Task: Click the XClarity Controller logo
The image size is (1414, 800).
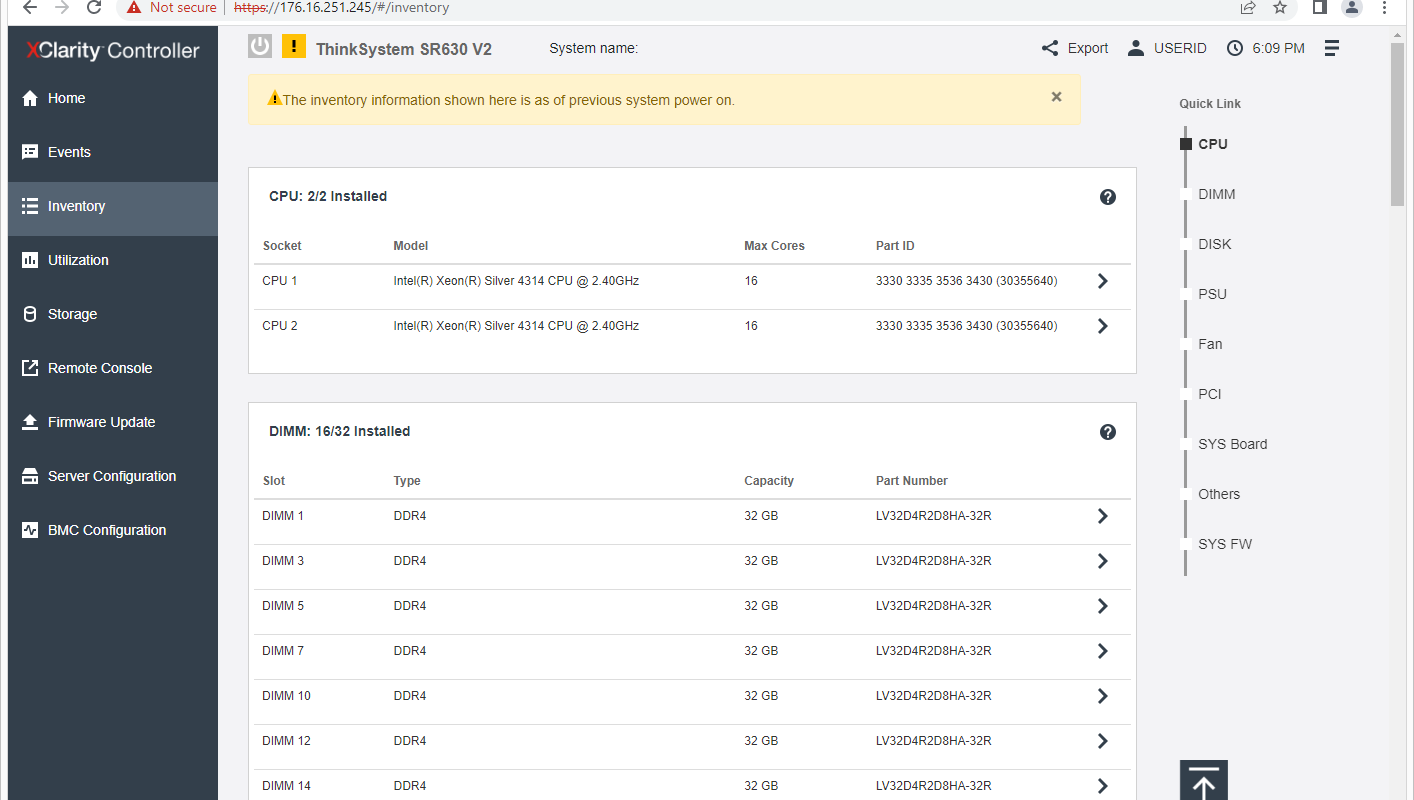Action: point(113,51)
